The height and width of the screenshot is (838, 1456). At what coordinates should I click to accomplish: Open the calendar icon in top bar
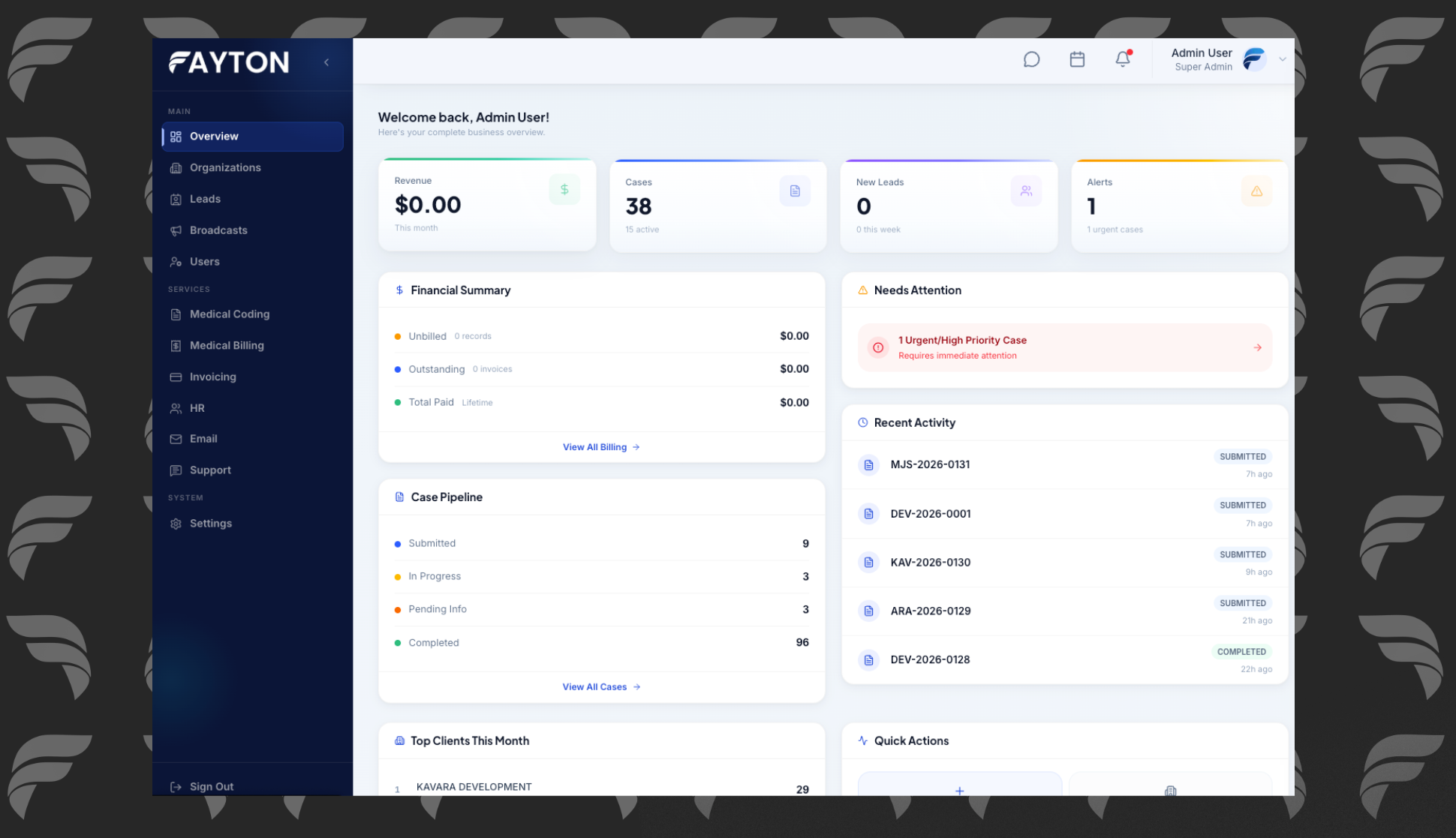pos(1077,59)
